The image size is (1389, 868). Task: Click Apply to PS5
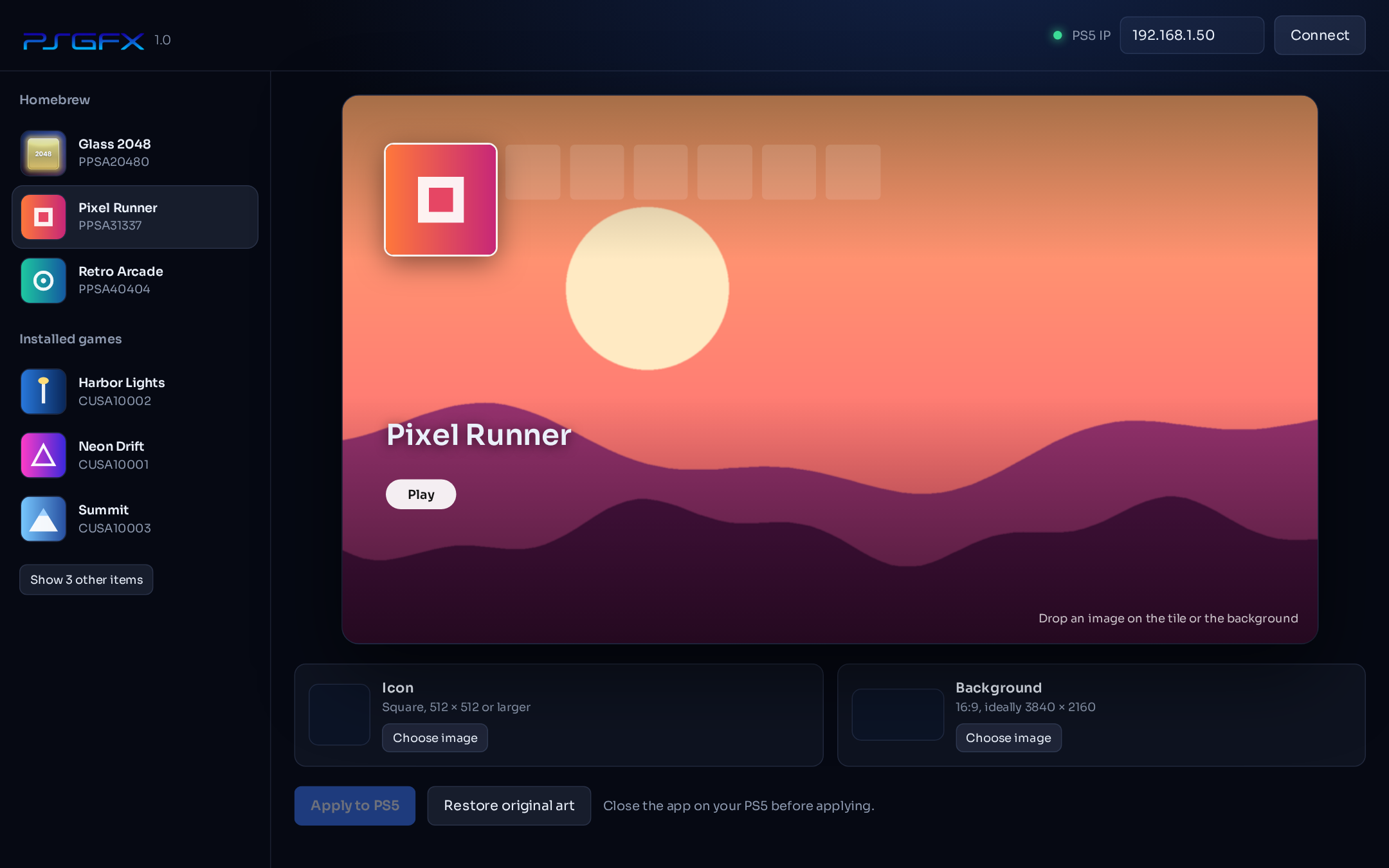pos(355,806)
